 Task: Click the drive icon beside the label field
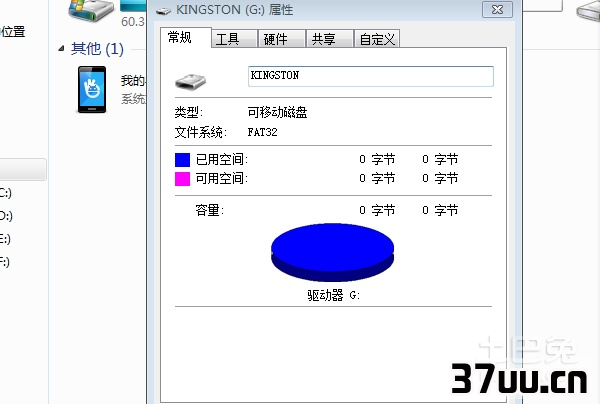click(x=190, y=81)
